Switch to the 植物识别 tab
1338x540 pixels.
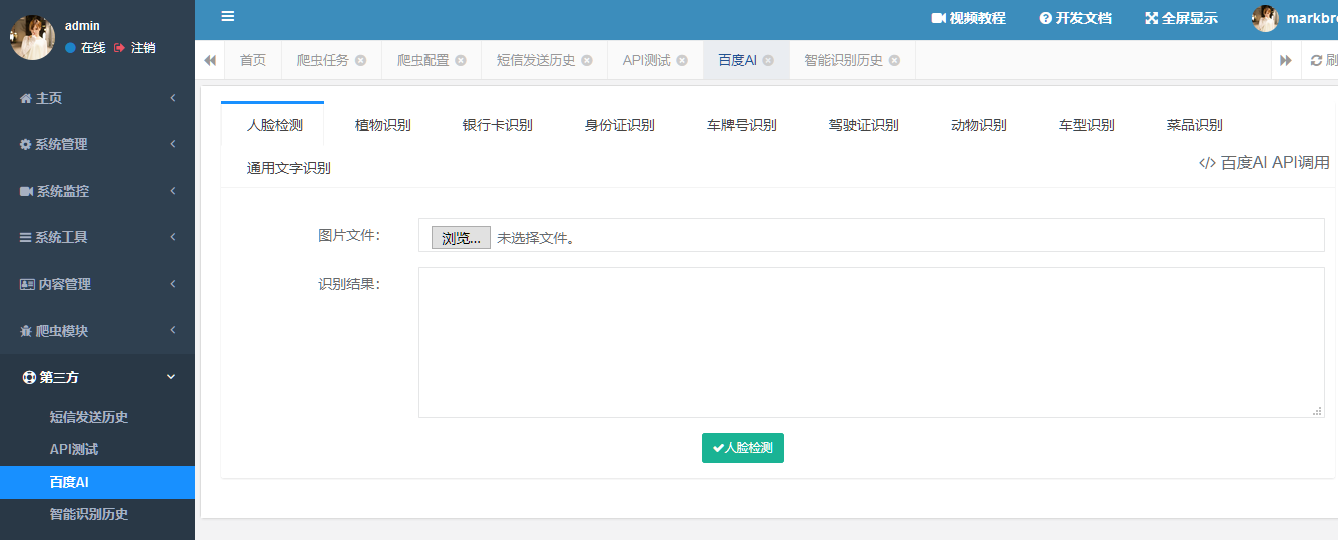pos(382,125)
